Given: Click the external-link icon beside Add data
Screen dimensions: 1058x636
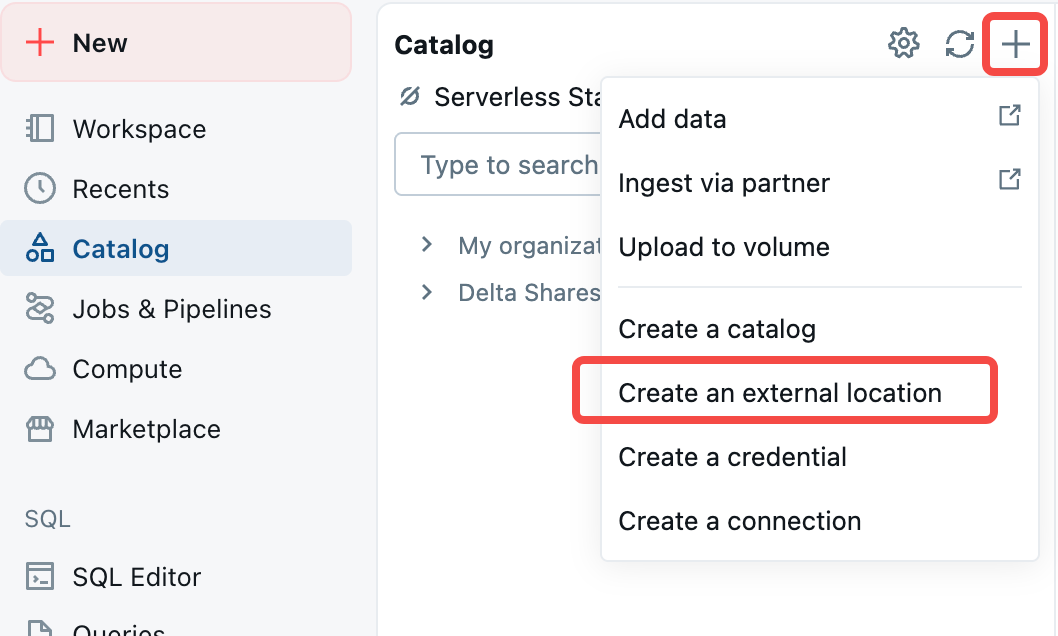Looking at the screenshot, I should (1010, 116).
